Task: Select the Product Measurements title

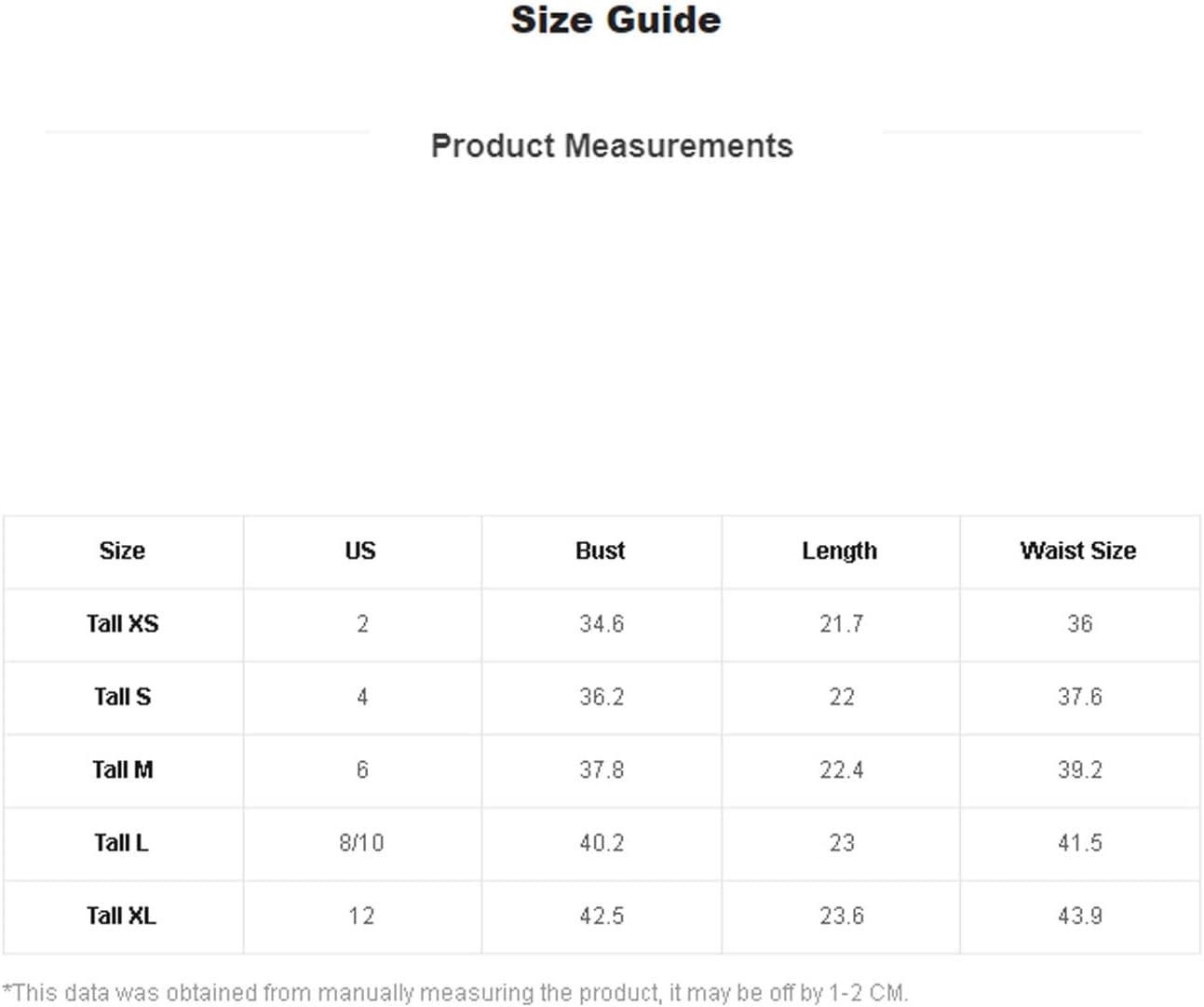Action: [x=612, y=145]
